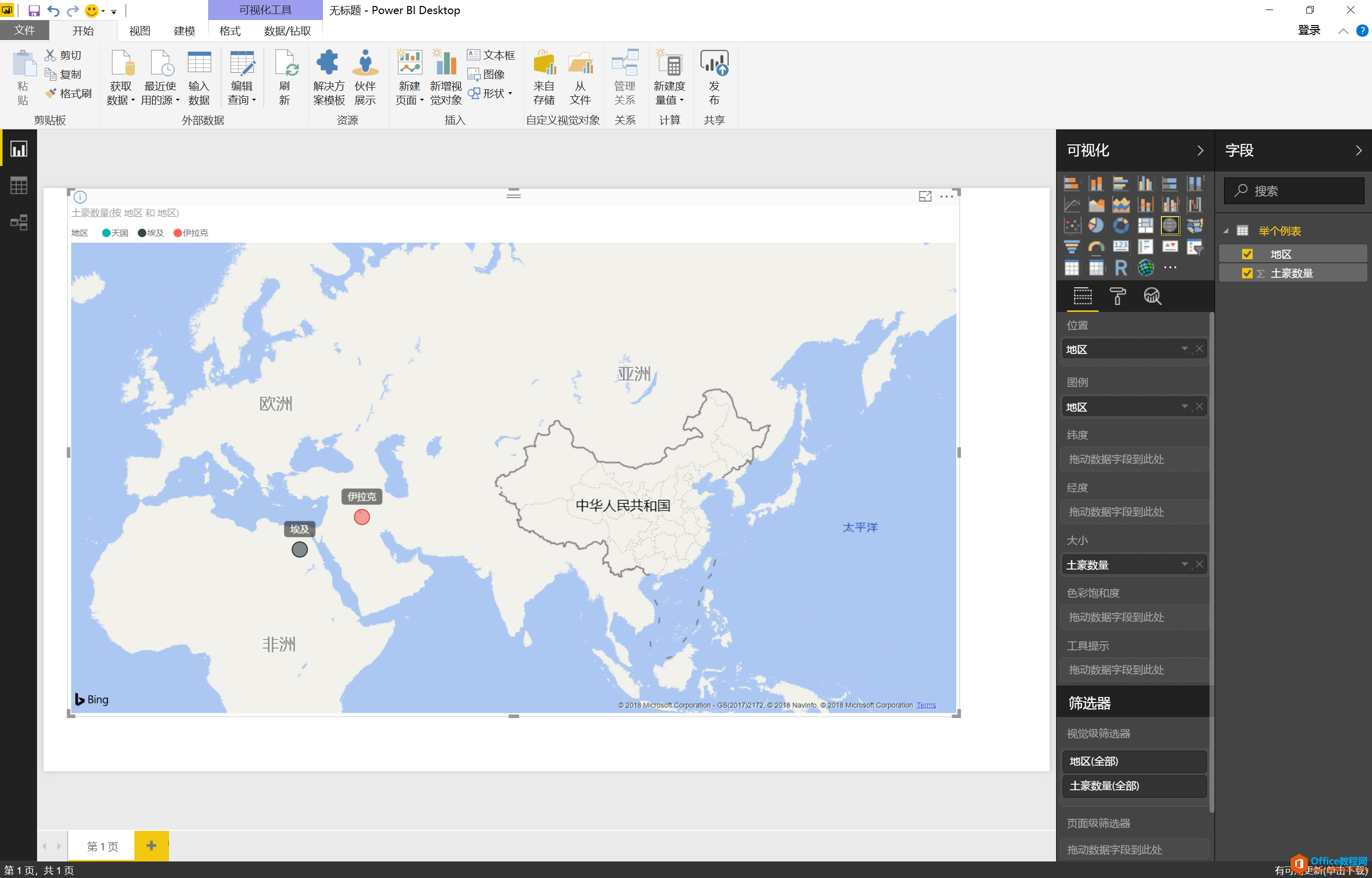
Task: Open the Terms link on the map
Action: click(x=926, y=705)
